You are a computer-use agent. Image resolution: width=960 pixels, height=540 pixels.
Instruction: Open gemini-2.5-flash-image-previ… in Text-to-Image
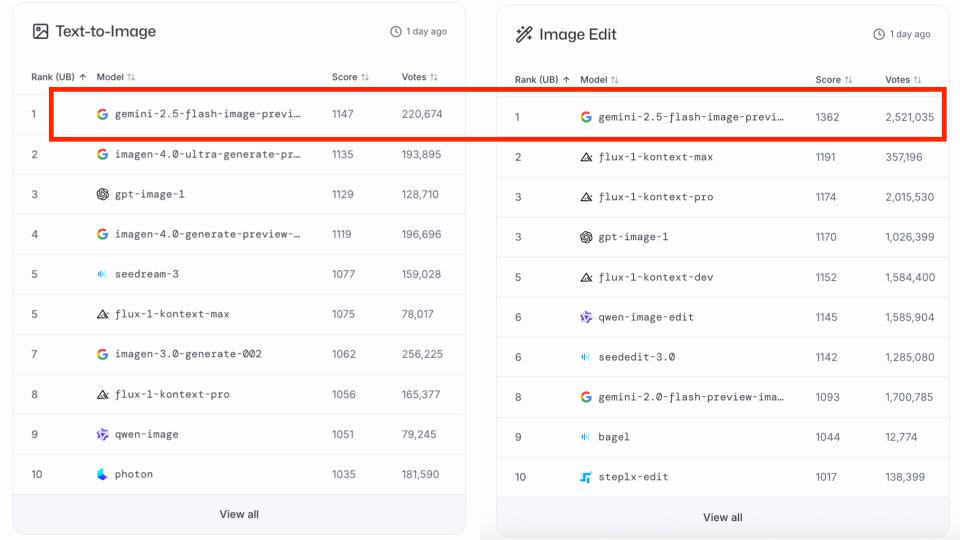tap(208, 114)
